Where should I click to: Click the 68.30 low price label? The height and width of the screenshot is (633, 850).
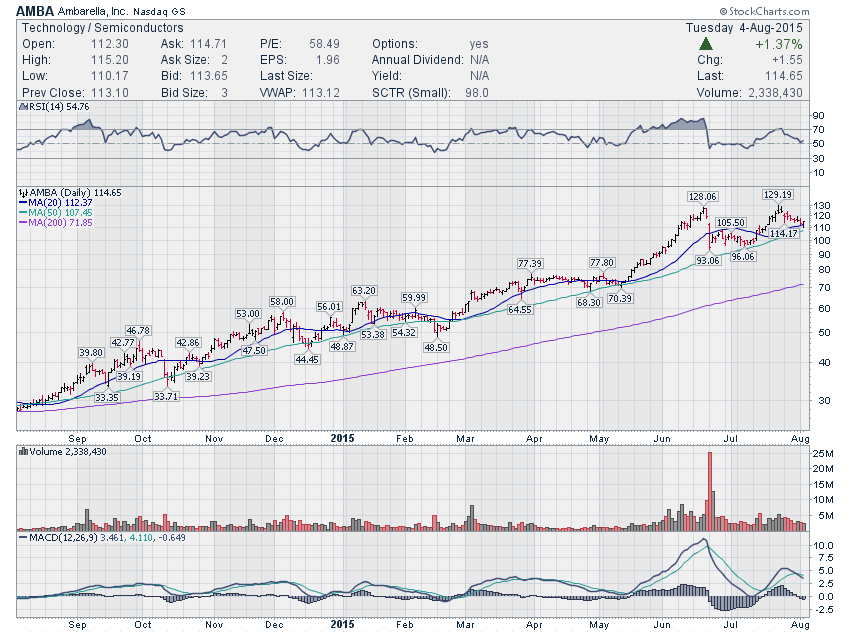pyautogui.click(x=589, y=302)
